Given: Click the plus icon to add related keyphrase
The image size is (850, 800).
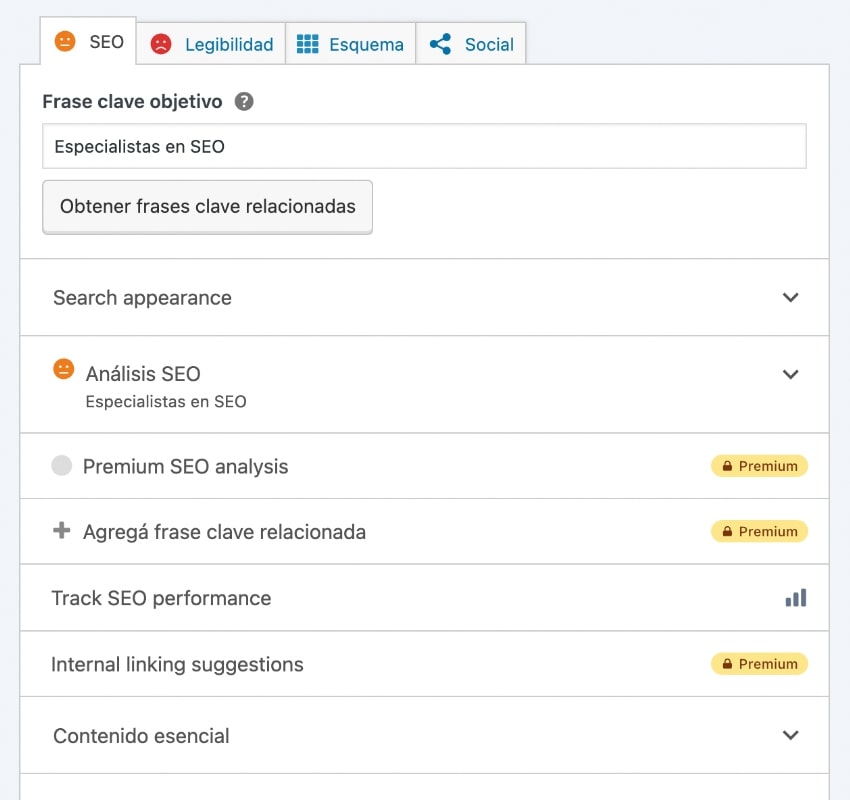Looking at the screenshot, I should (x=62, y=531).
